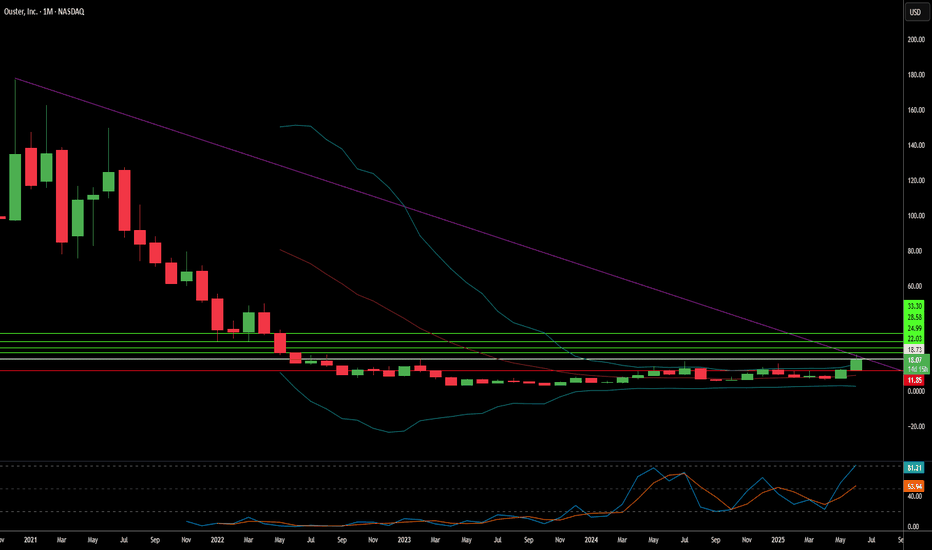
Task: Select the 22.03 green price label
Action: [915, 338]
